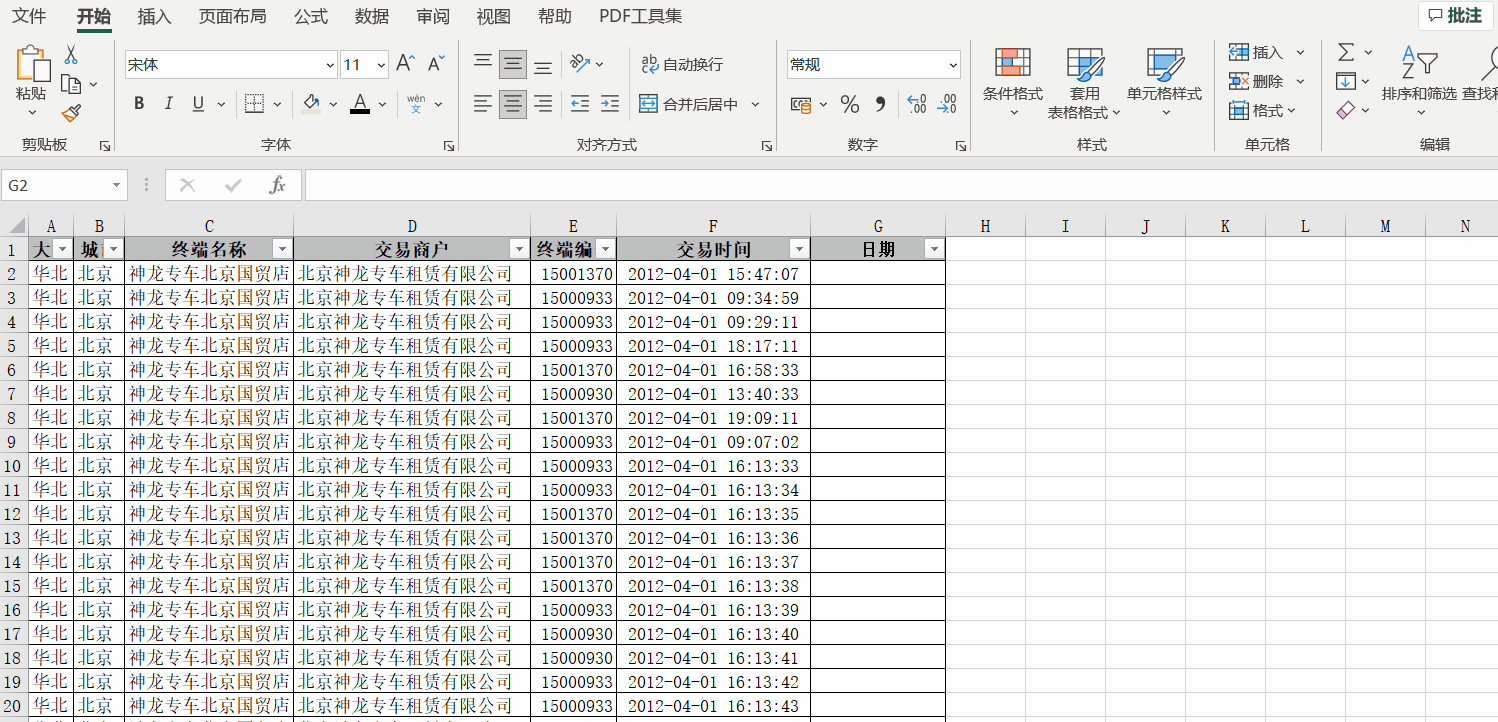Screen dimensions: 1498x722
Task: Click the Increase Decimal icon
Action: tap(916, 104)
